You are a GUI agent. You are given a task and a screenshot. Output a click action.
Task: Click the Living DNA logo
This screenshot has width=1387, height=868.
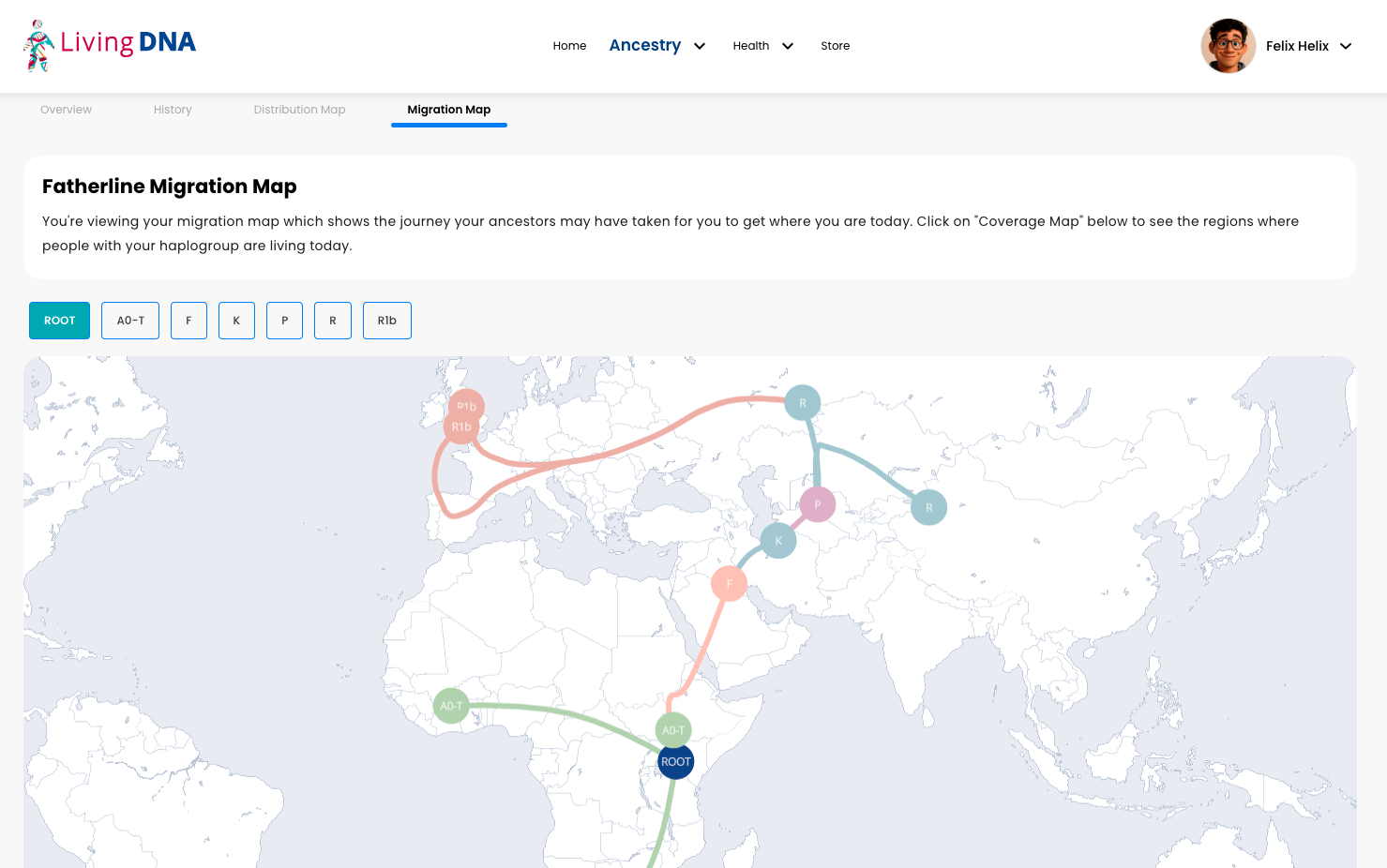point(110,45)
